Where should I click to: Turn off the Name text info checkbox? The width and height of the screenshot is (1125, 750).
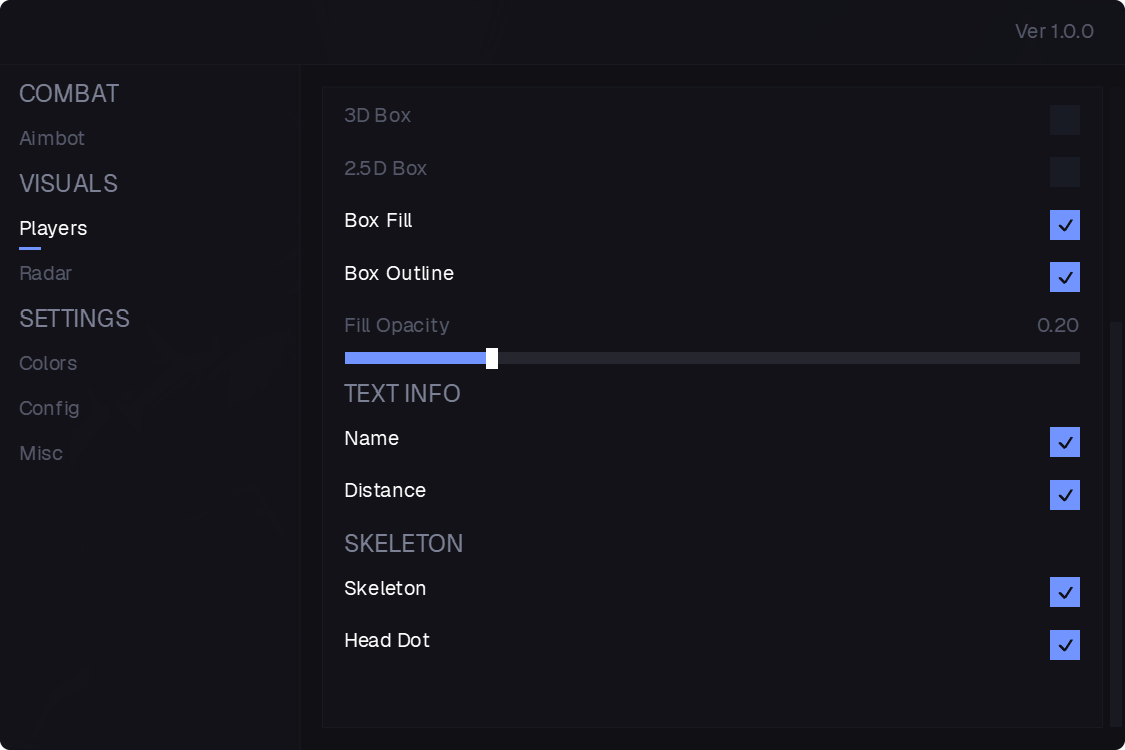pos(1065,442)
